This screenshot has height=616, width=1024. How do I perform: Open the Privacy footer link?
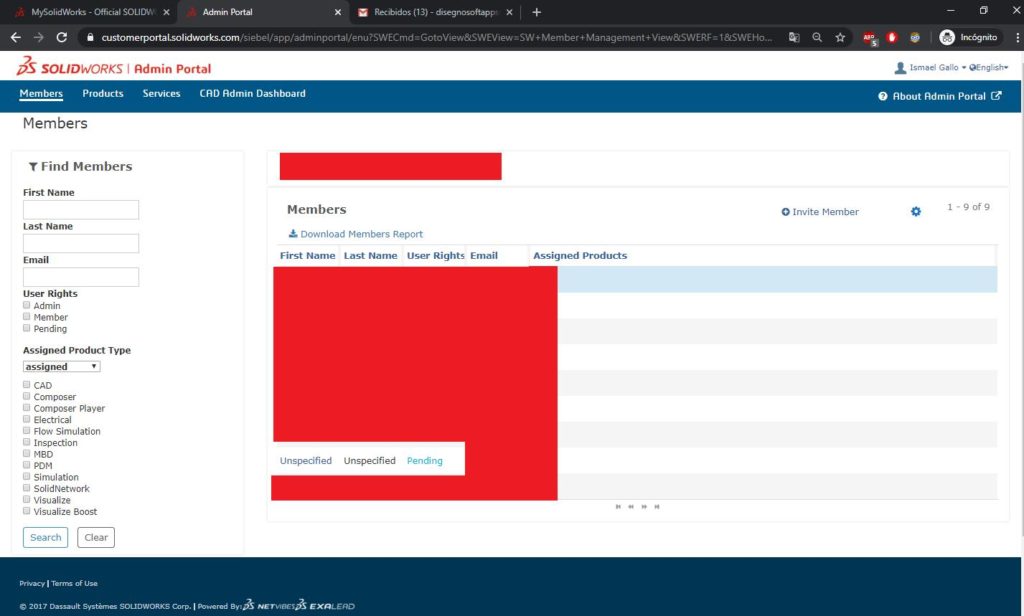coord(32,583)
